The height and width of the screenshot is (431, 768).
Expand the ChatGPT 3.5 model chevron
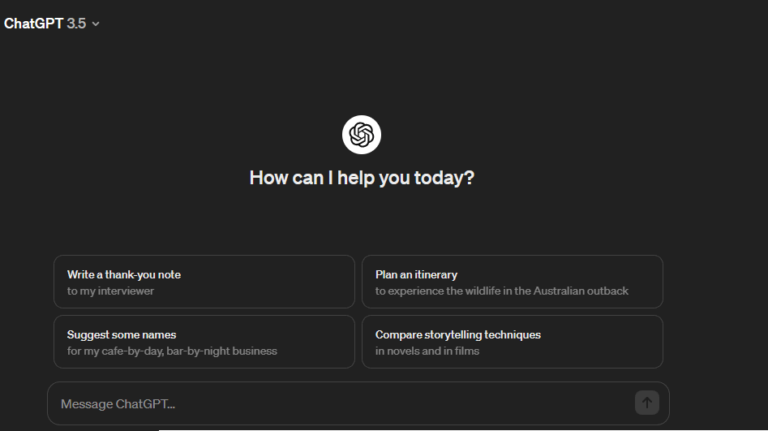click(x=96, y=24)
